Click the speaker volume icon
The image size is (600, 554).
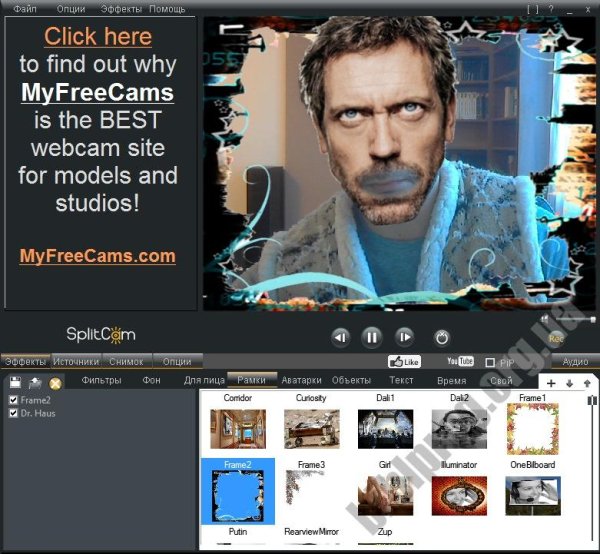click(x=545, y=318)
